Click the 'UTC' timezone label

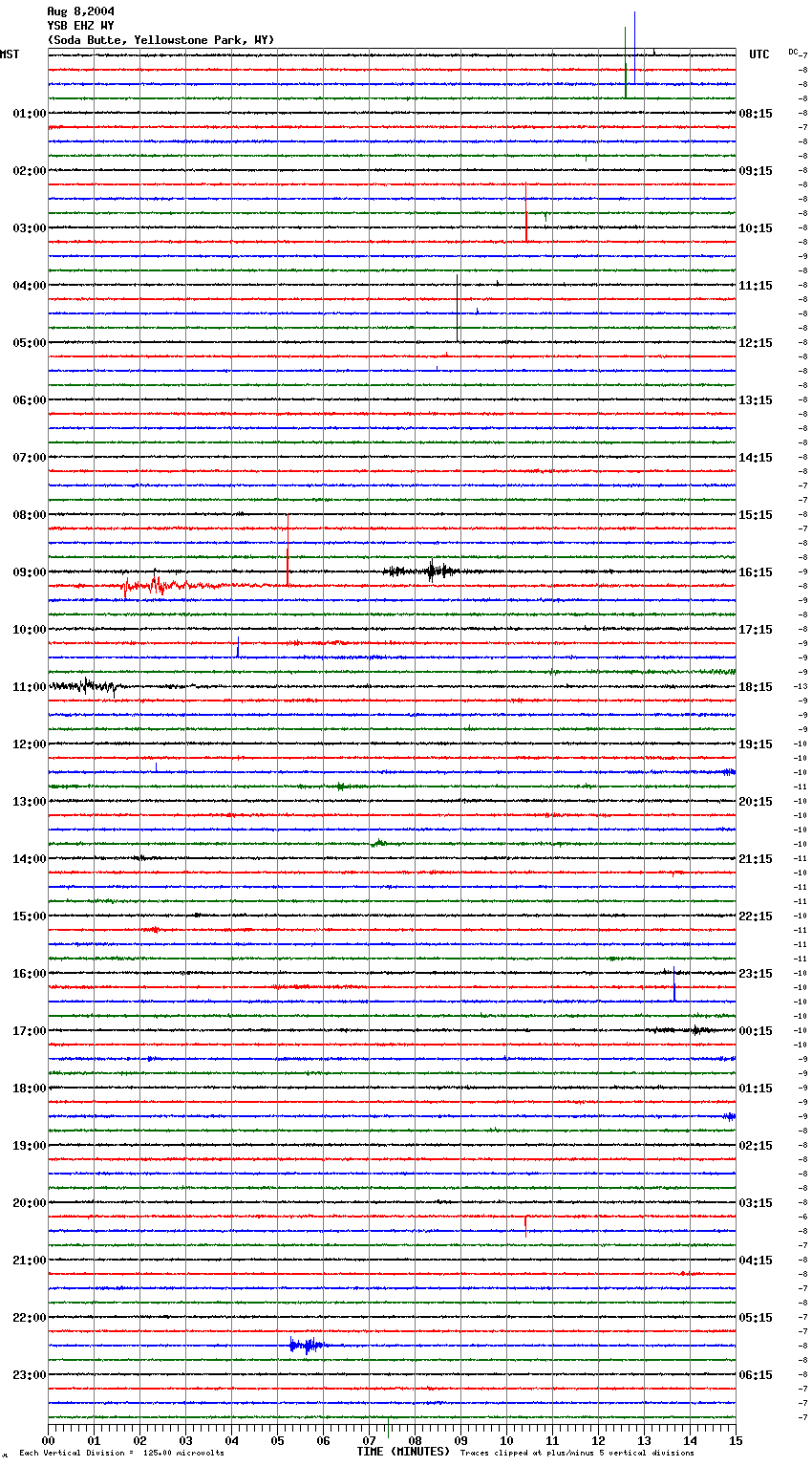tap(759, 54)
